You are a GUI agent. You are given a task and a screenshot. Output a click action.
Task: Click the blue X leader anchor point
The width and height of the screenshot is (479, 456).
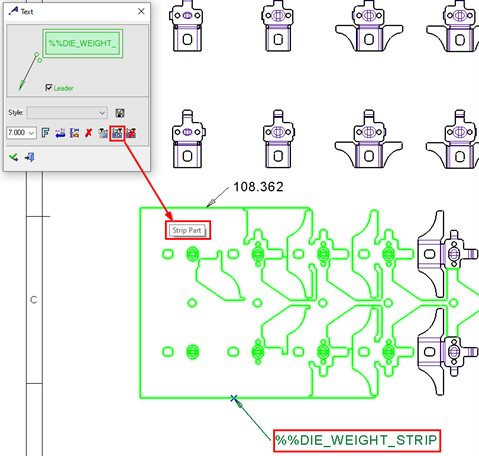click(x=234, y=398)
